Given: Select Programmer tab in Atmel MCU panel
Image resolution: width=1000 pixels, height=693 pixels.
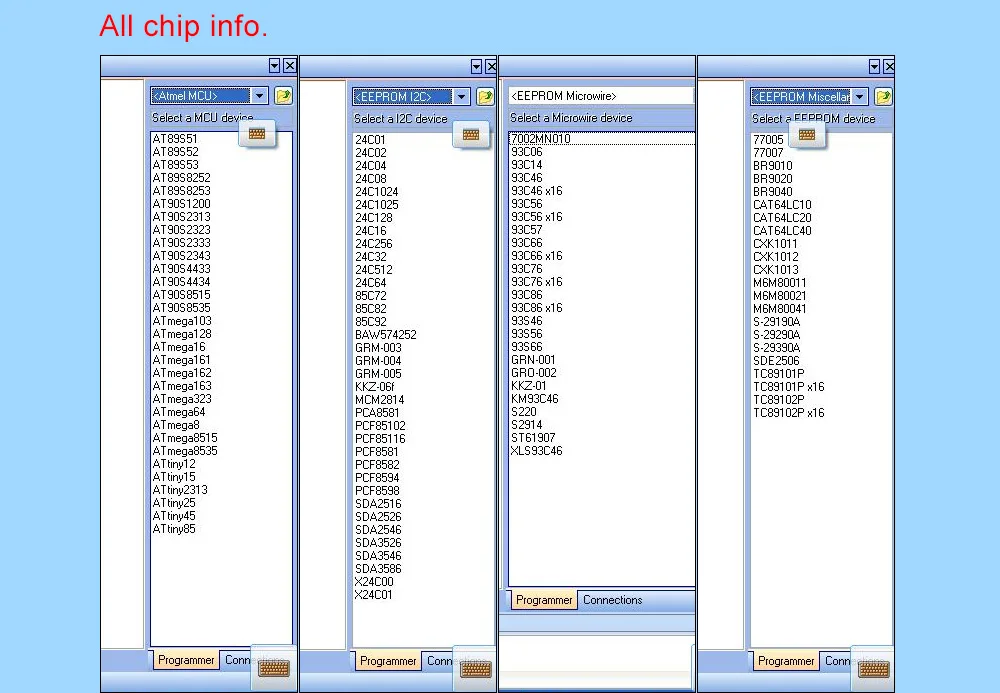Looking at the screenshot, I should (186, 660).
